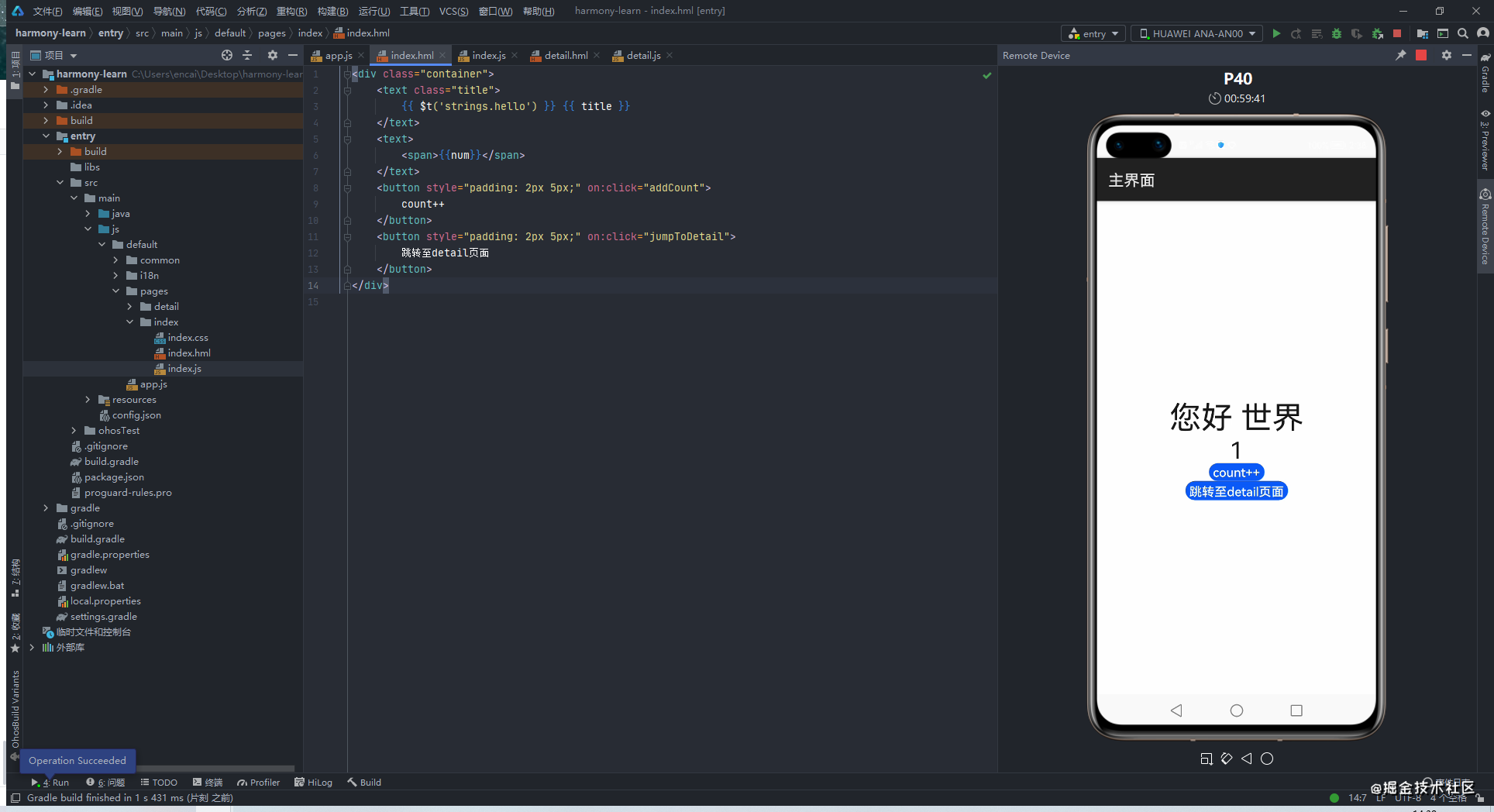This screenshot has height=812, width=1494.
Task: Open the 4: Run tool window
Action: 50,783
